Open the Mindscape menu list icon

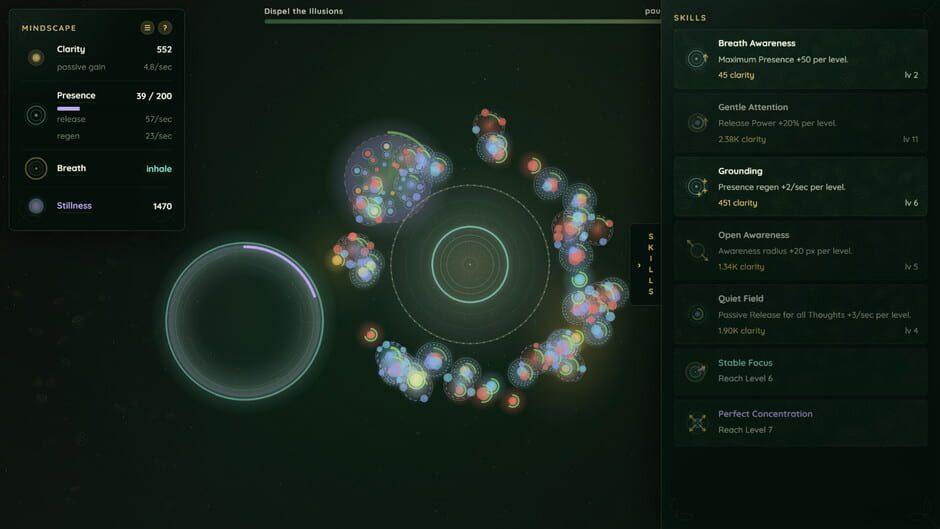click(x=147, y=28)
